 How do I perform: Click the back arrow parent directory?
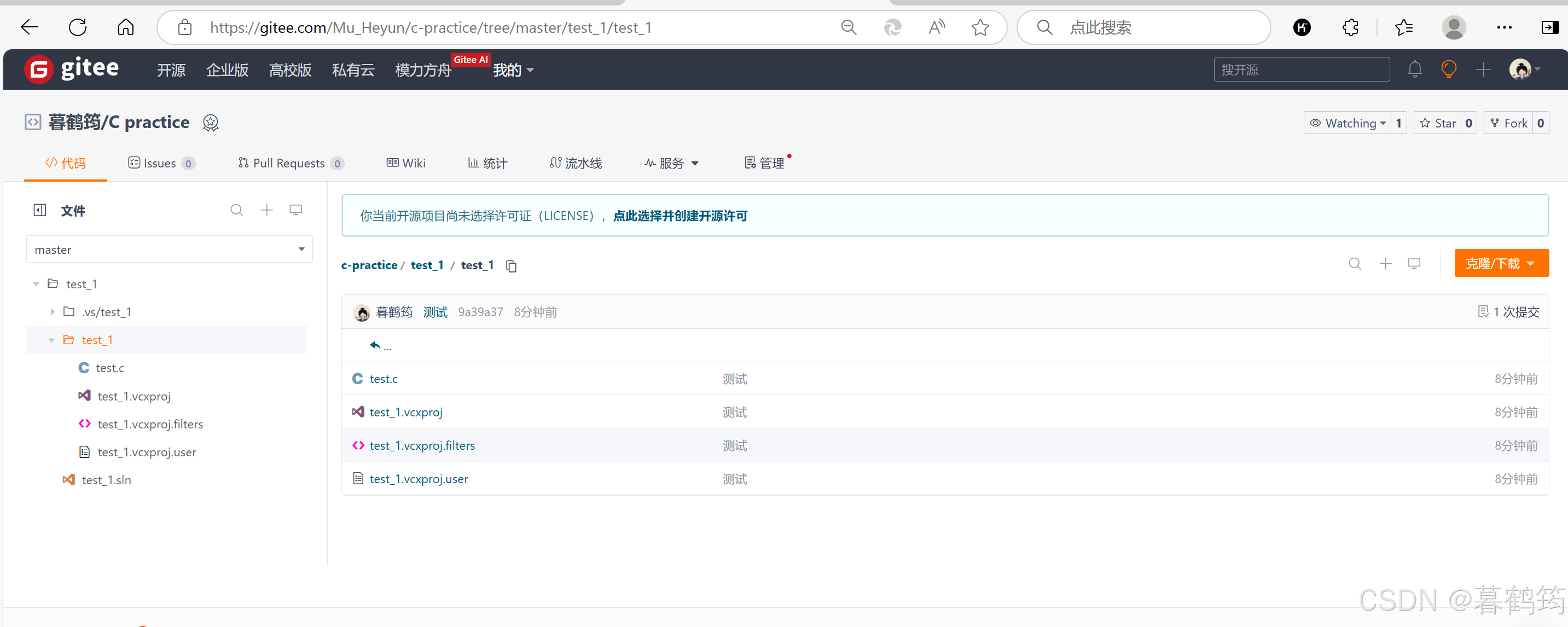375,345
